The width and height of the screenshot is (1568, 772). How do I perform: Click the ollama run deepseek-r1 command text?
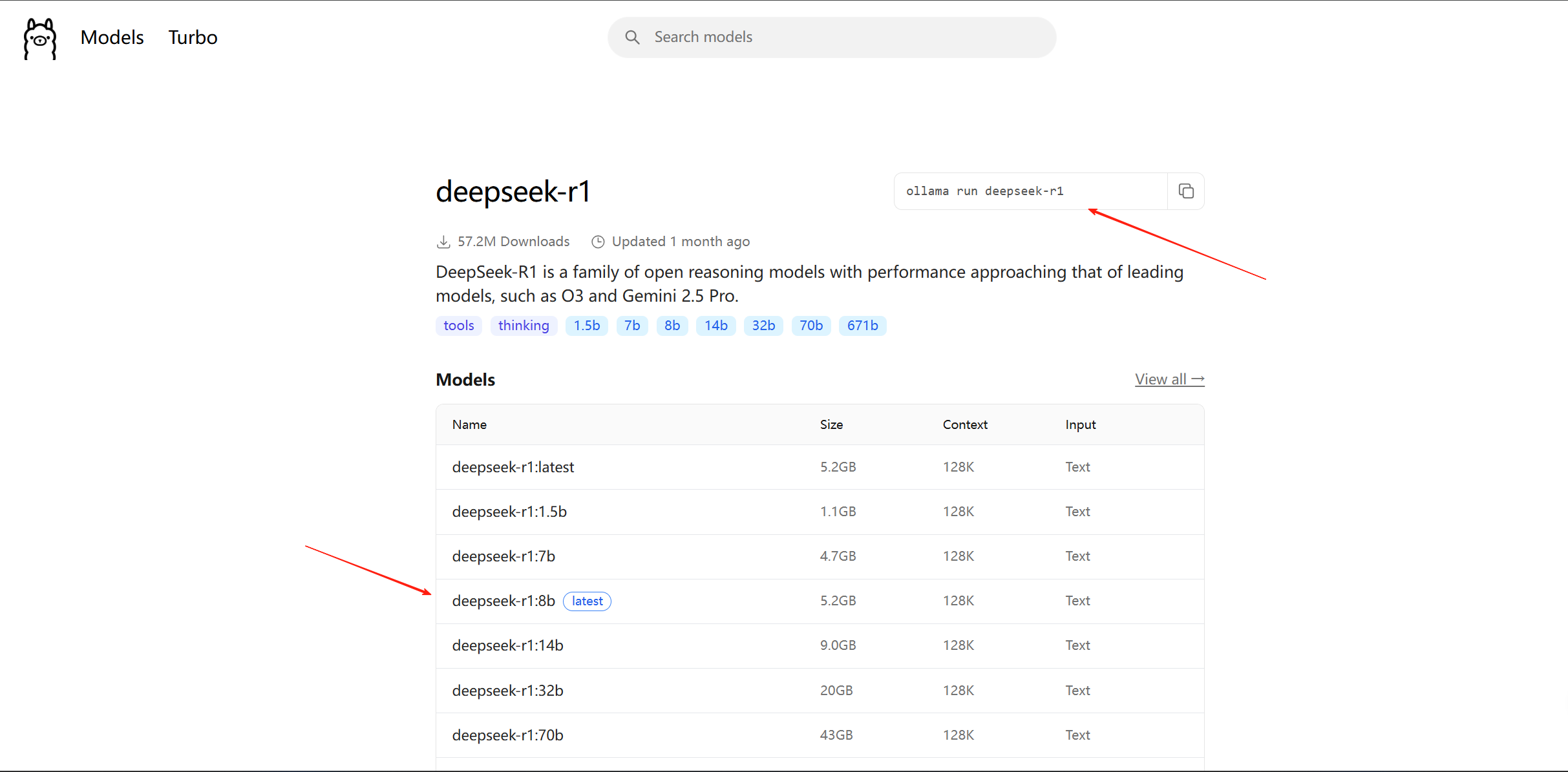(984, 191)
